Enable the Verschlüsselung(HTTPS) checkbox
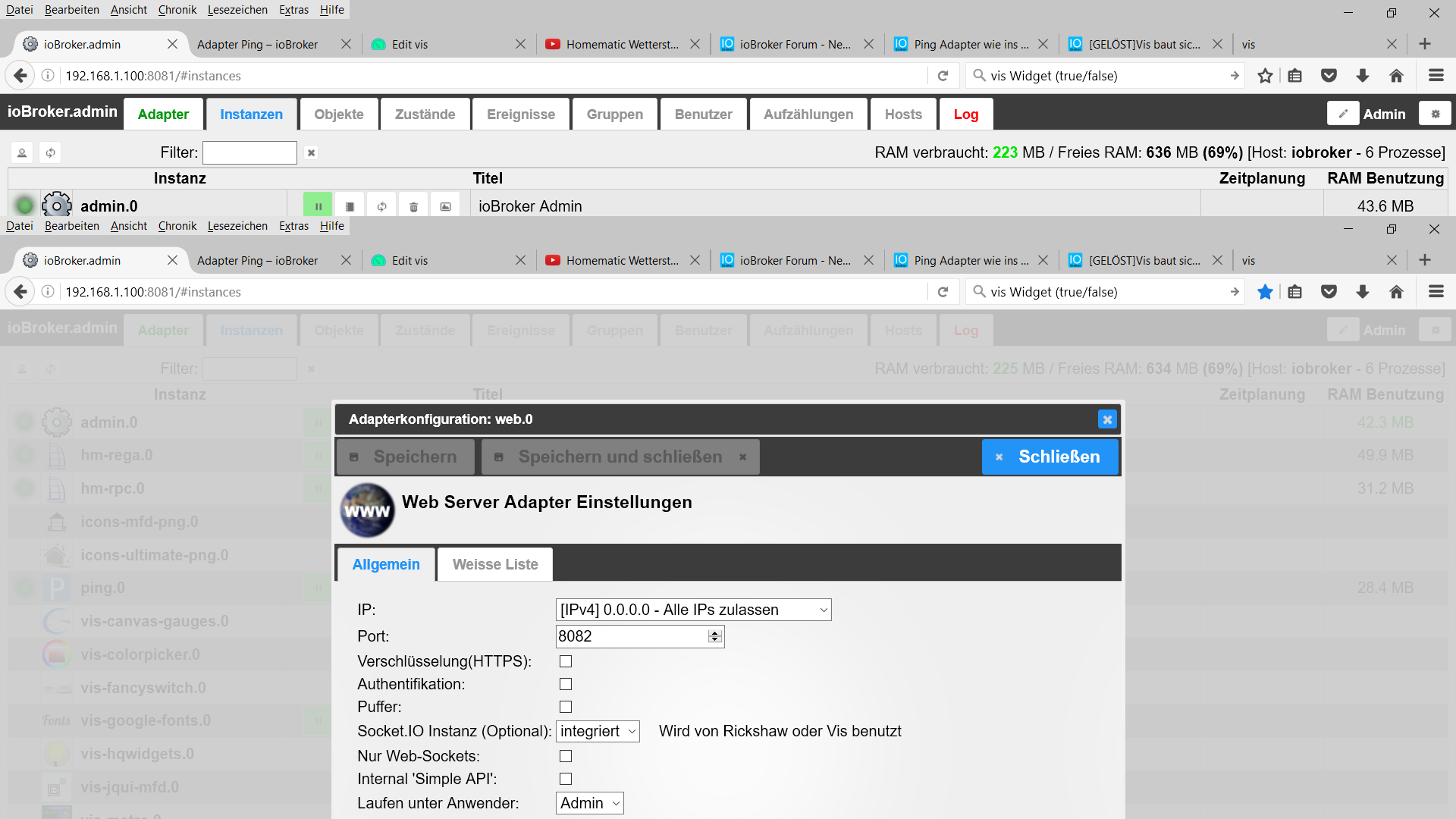The height and width of the screenshot is (819, 1456). [566, 661]
